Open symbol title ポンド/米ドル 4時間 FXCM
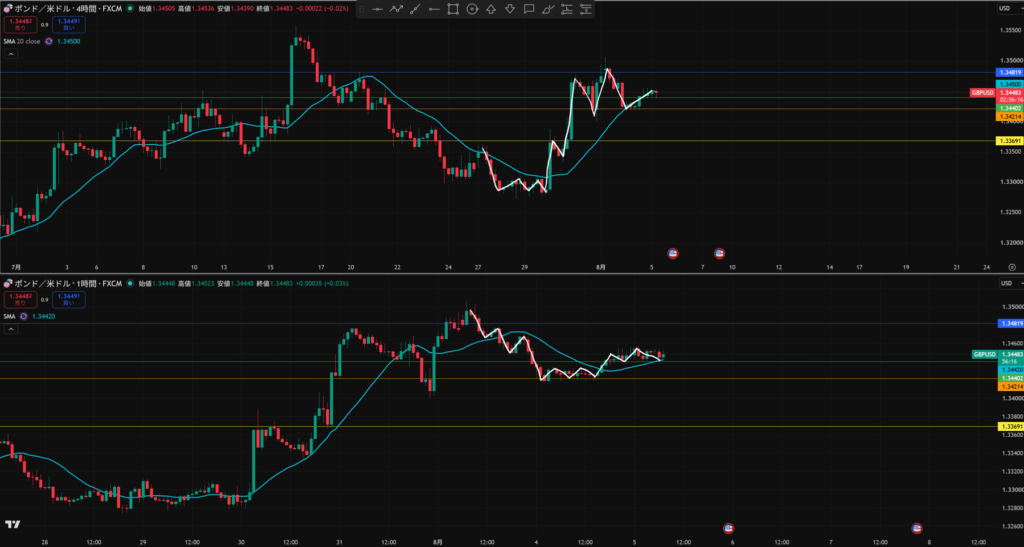 click(69, 9)
